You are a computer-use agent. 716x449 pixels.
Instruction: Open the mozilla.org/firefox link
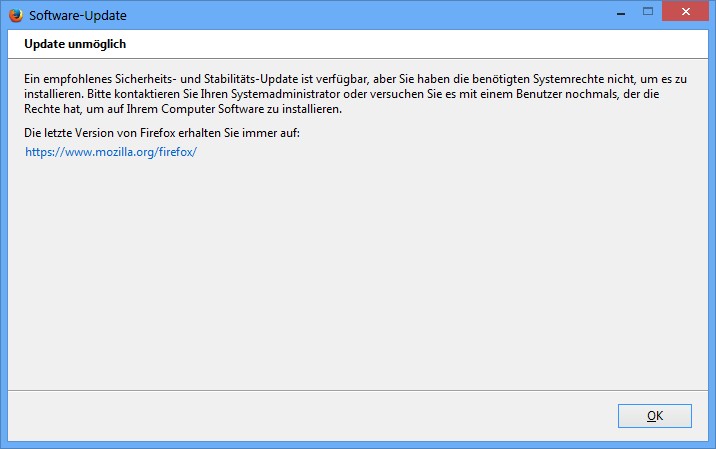point(111,152)
